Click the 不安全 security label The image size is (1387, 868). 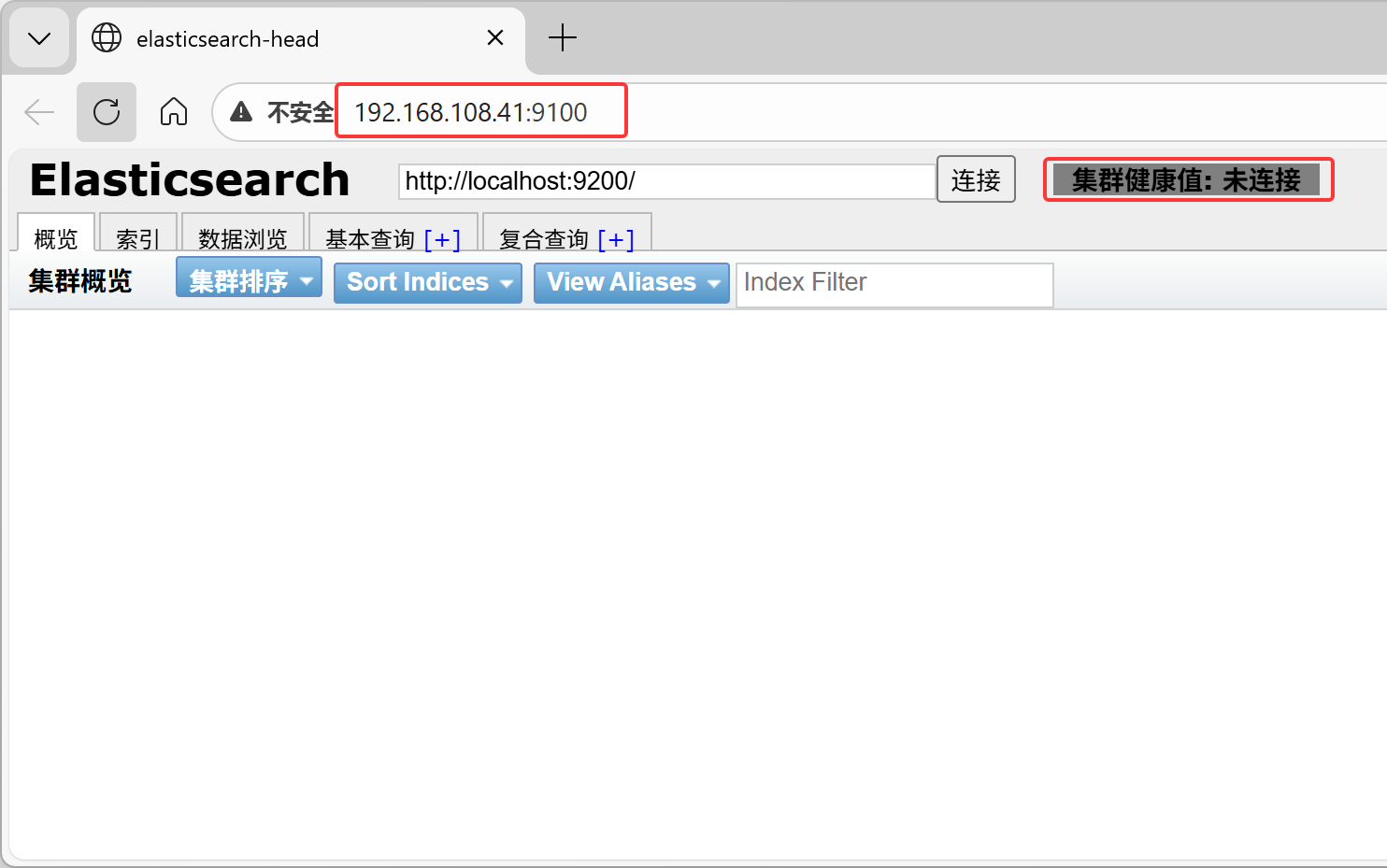[300, 112]
